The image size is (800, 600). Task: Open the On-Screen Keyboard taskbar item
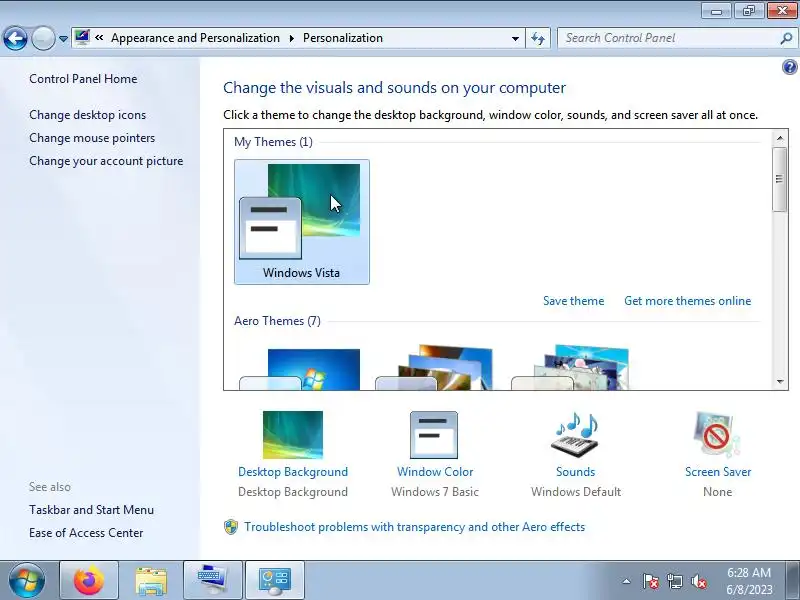click(213, 580)
